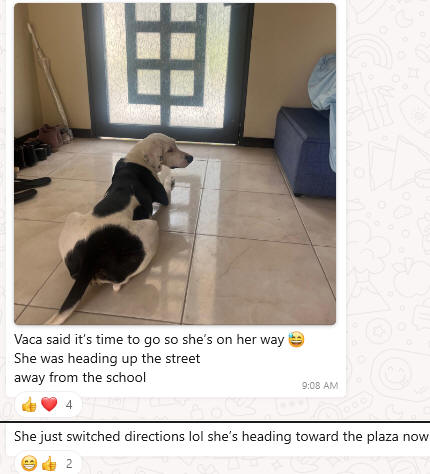
Task: Select the 'Vaca said it's time to go' line
Action: [149, 340]
